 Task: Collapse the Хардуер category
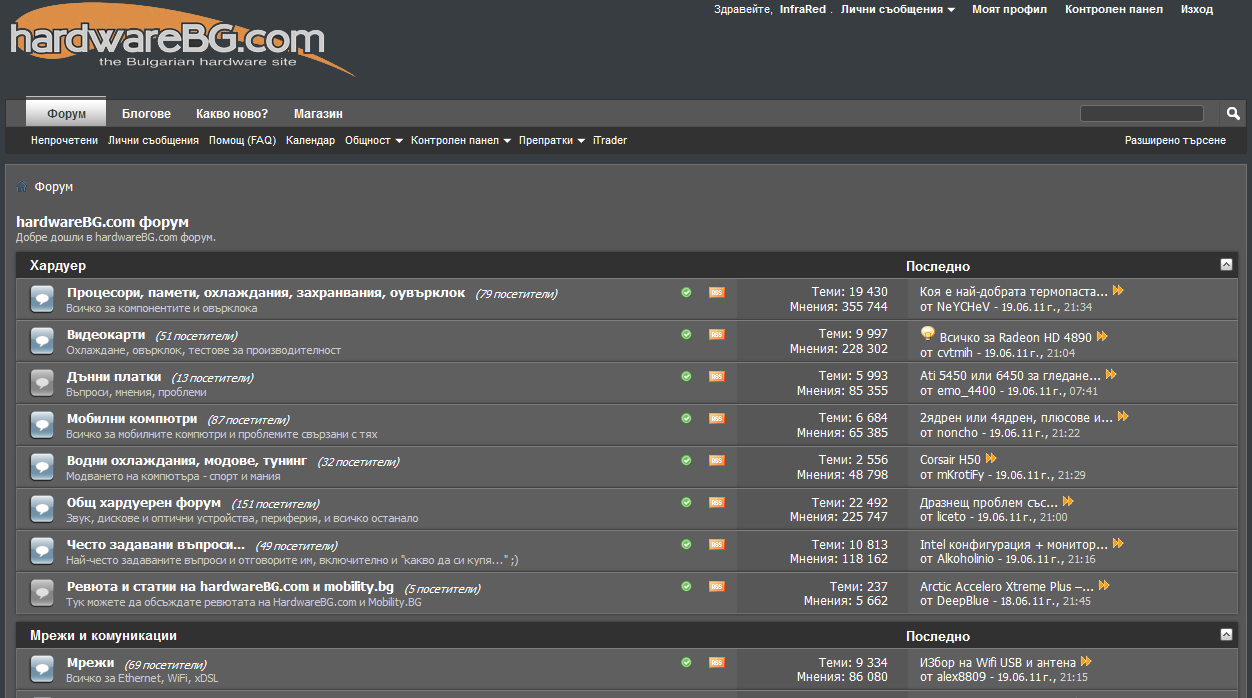1226,264
